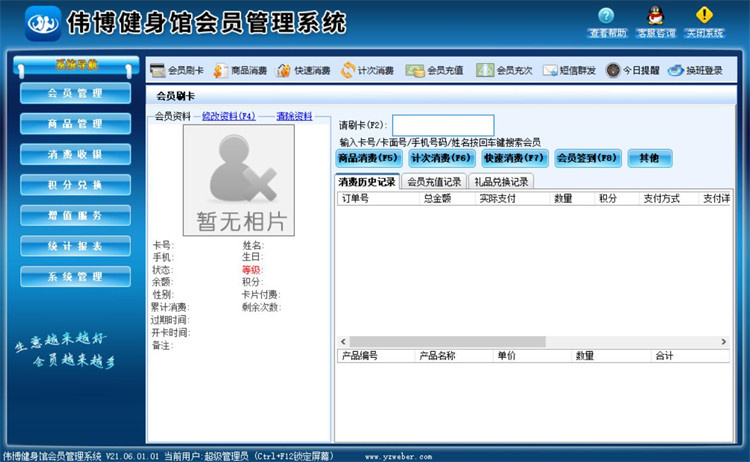Click the 产品名称 column header
This screenshot has height=462, width=750.
click(x=454, y=356)
